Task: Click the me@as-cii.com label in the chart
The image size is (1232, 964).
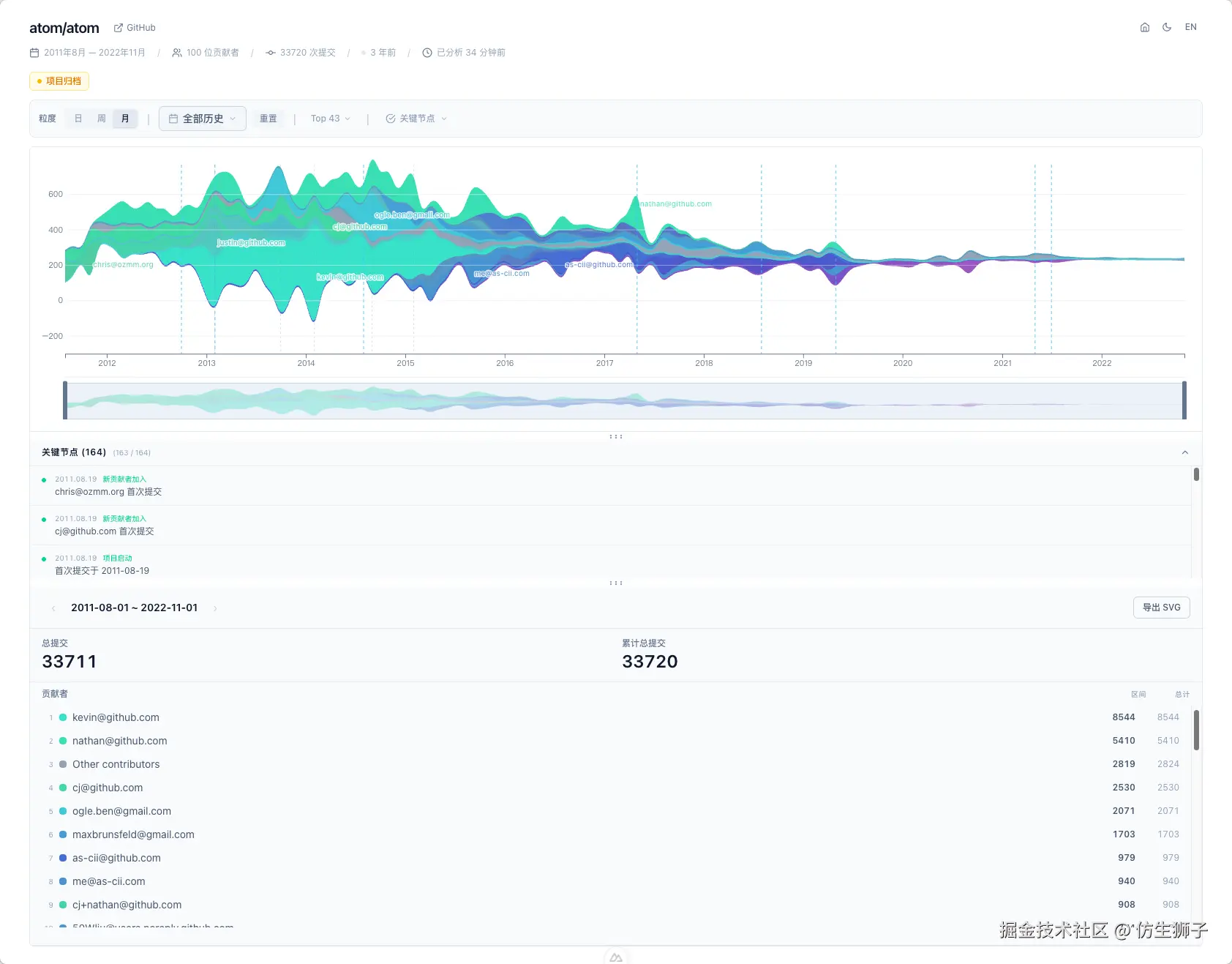Action: 502,274
